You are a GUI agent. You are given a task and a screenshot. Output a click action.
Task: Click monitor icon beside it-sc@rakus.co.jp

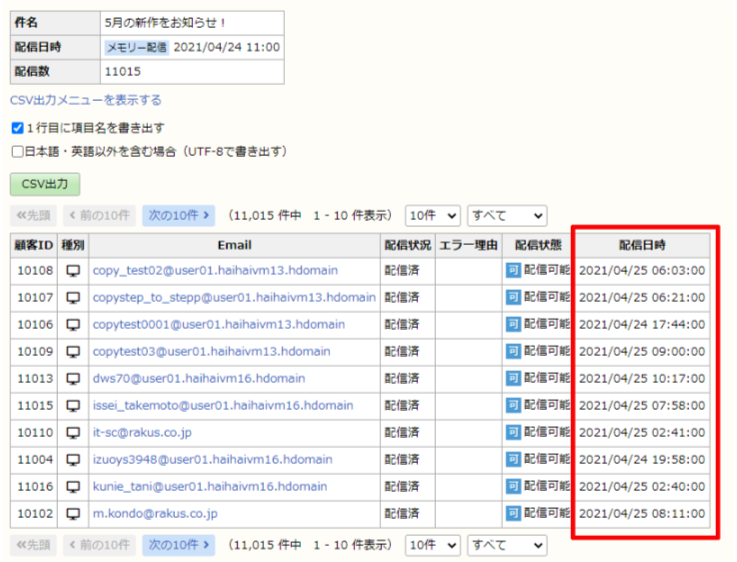[x=73, y=432]
